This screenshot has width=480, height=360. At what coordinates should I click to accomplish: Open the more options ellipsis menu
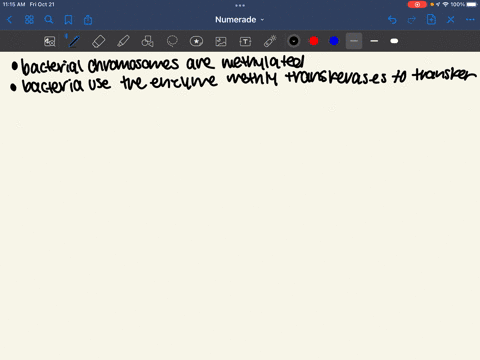click(x=470, y=20)
